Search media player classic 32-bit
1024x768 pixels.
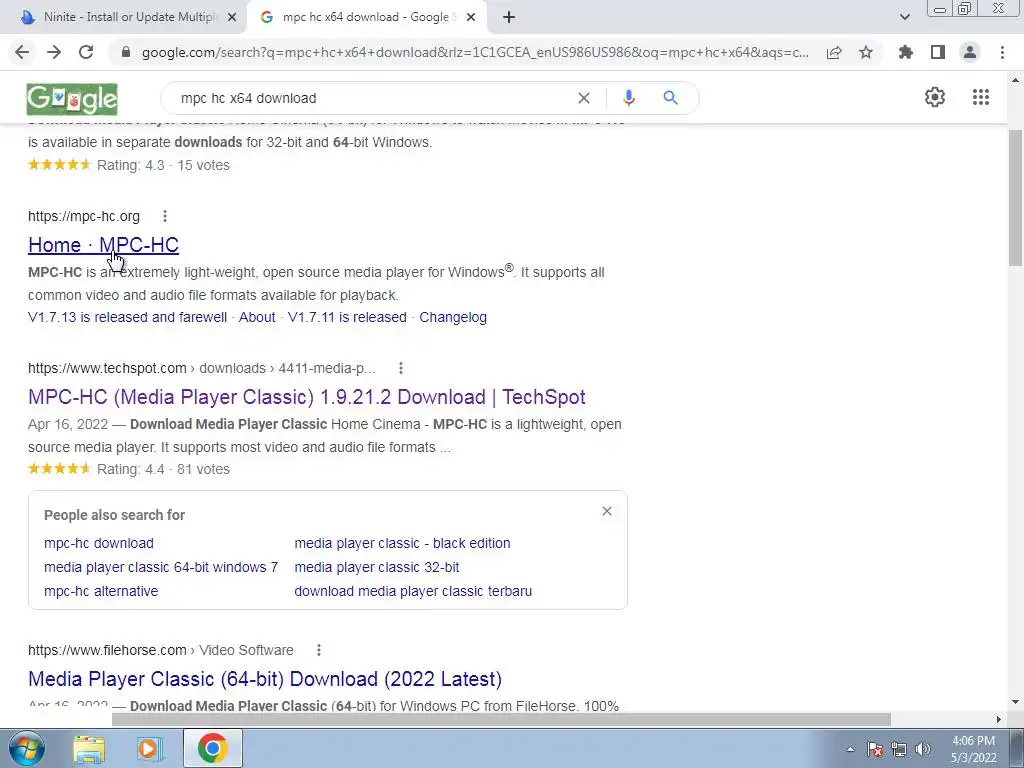pyautogui.click(x=377, y=568)
